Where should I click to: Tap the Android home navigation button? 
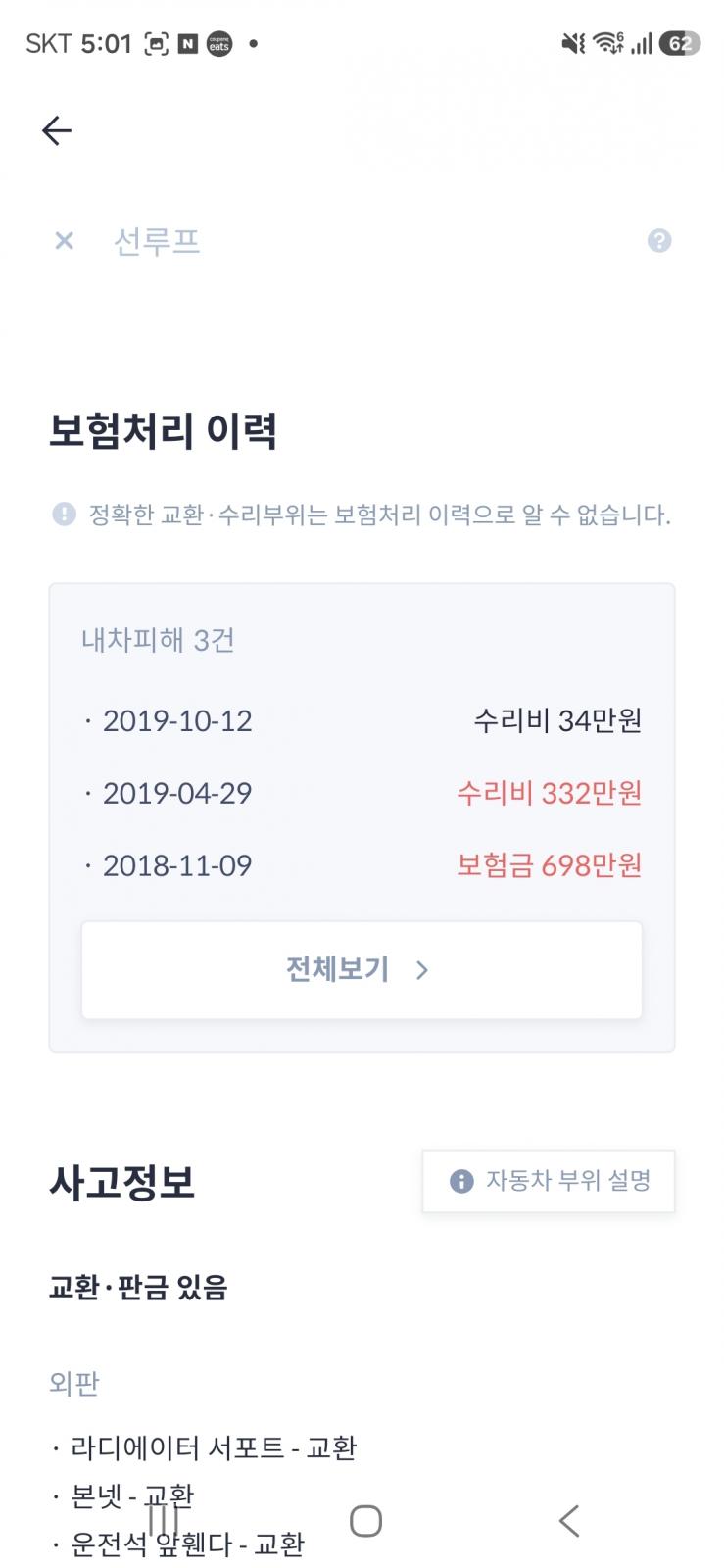365,1521
